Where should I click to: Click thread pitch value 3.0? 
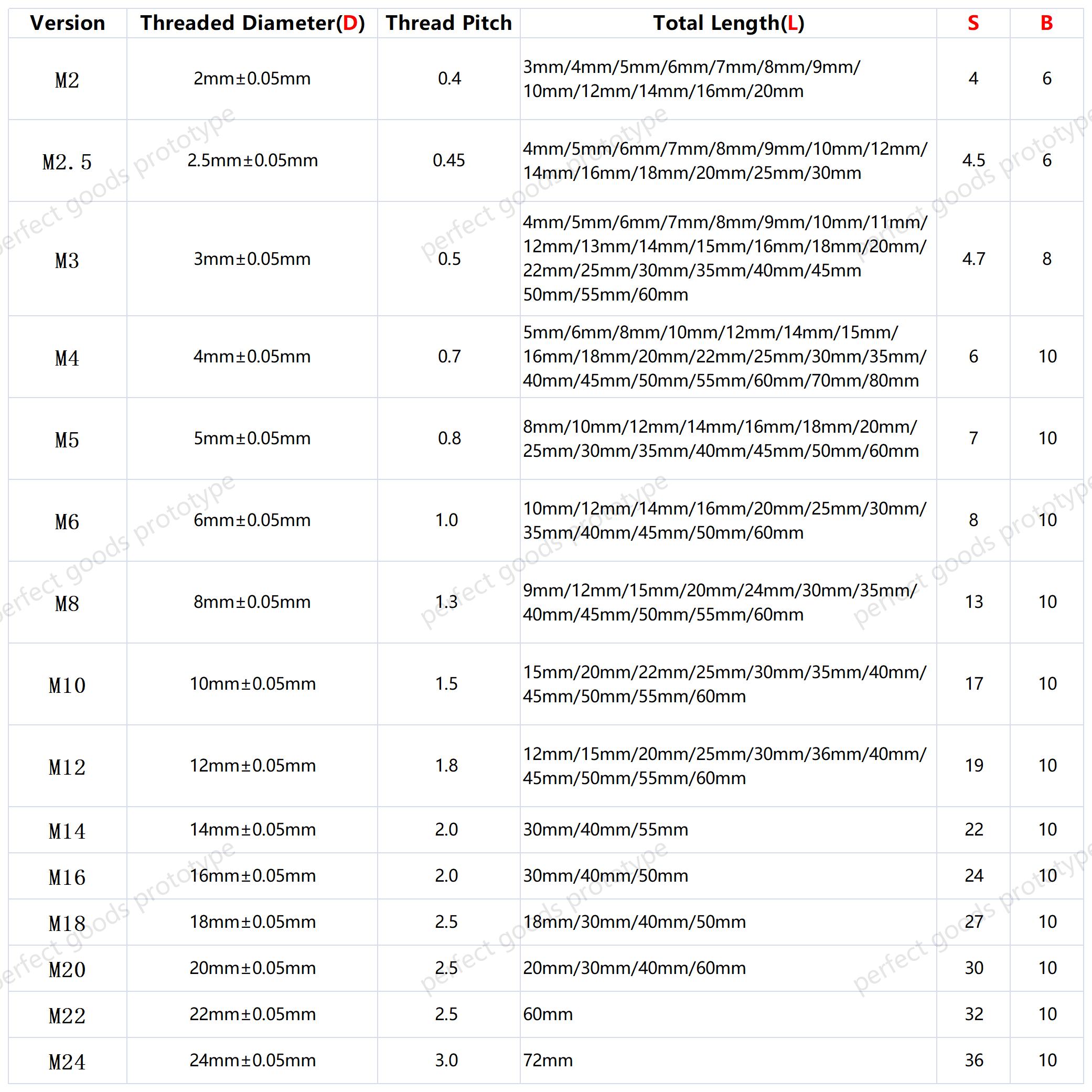446,1061
